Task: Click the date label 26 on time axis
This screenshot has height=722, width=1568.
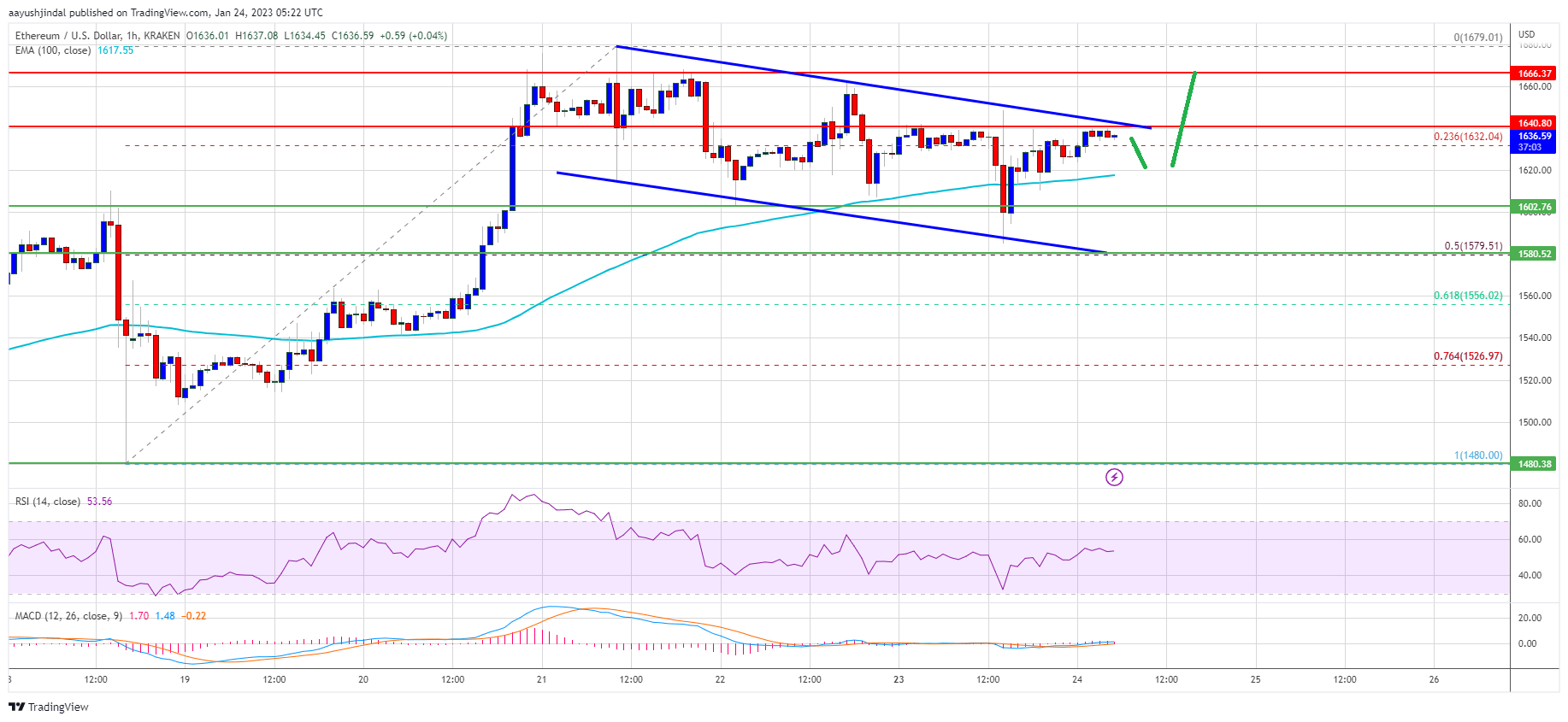Action: (x=1434, y=680)
